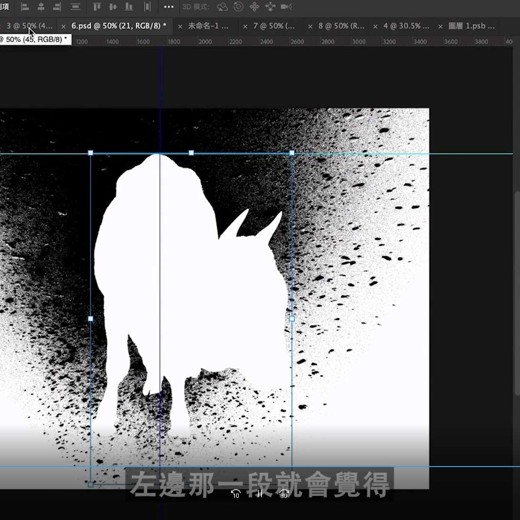520x520 pixels.
Task: Skip the video forward
Action: [x=284, y=493]
